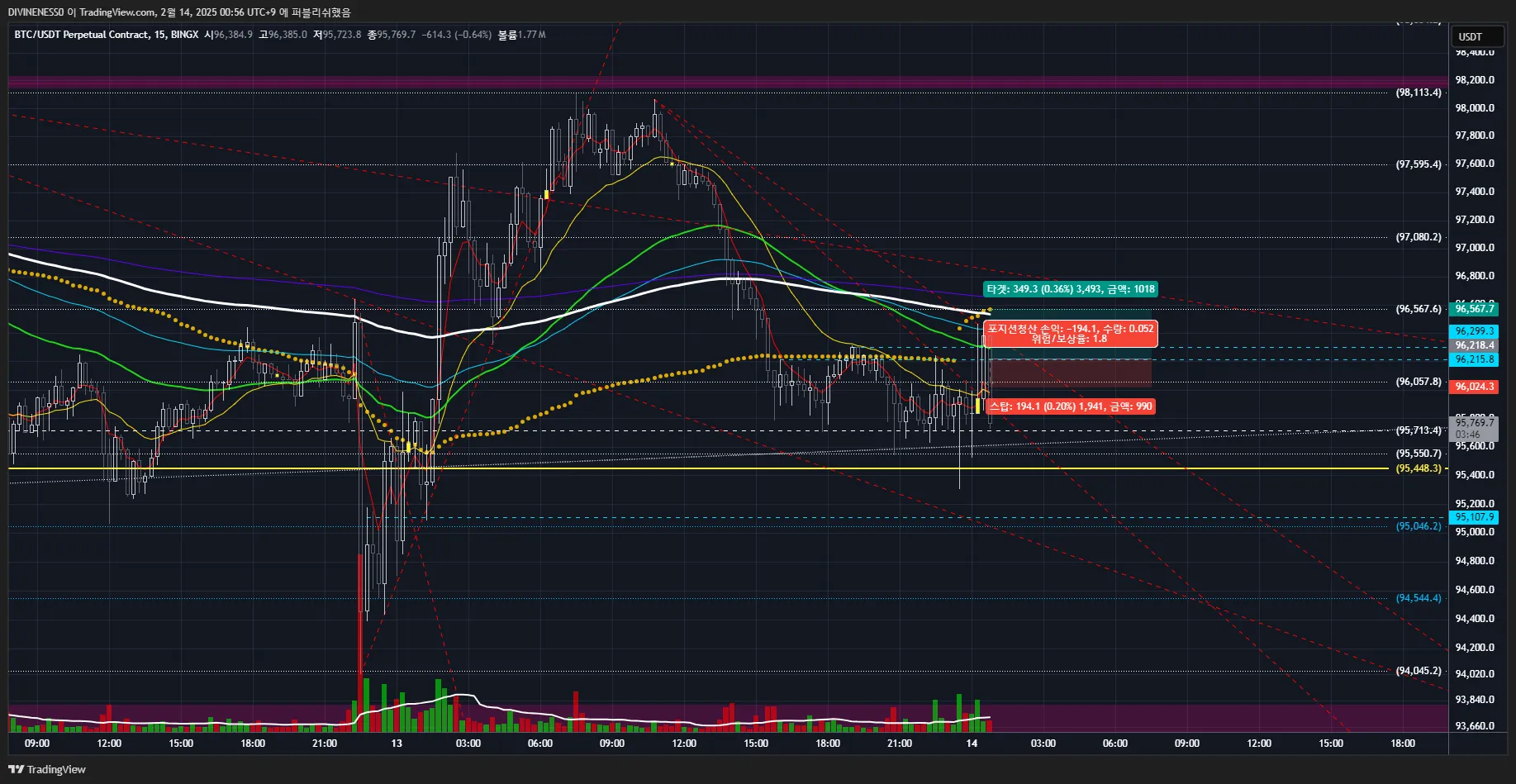Click the red 96,024.3 price tag
Screen dimensions: 1516x784
1475,387
